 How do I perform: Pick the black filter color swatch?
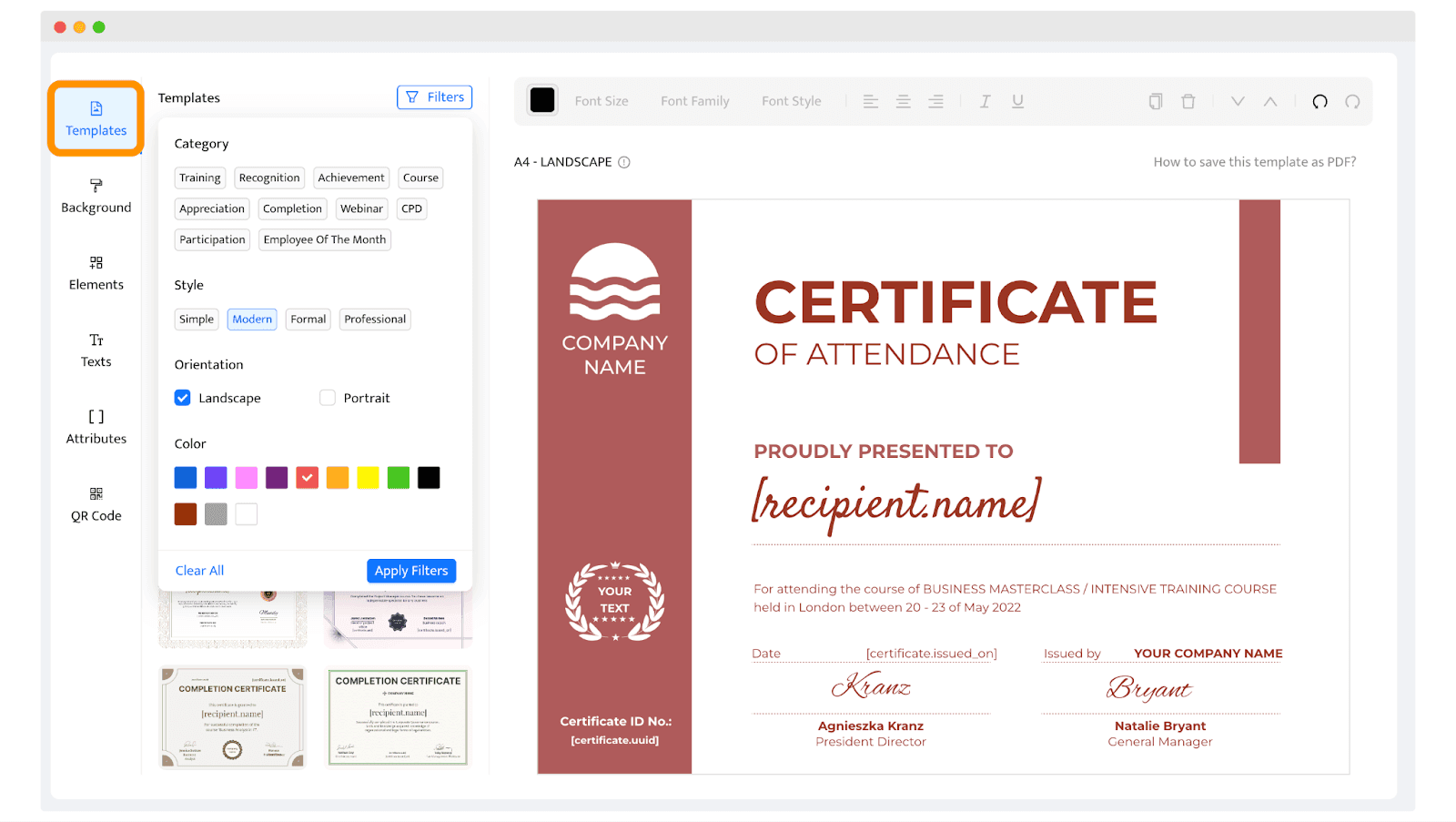(429, 478)
